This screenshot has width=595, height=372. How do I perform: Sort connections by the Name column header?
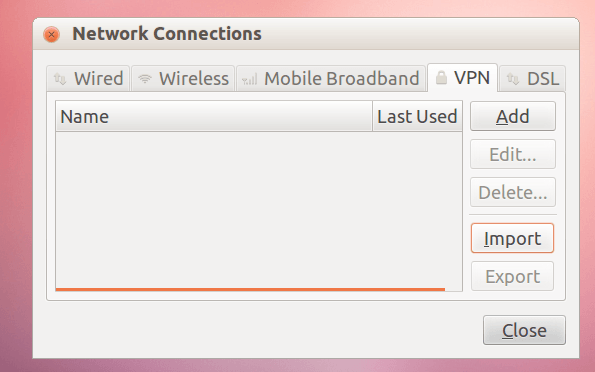(x=214, y=116)
